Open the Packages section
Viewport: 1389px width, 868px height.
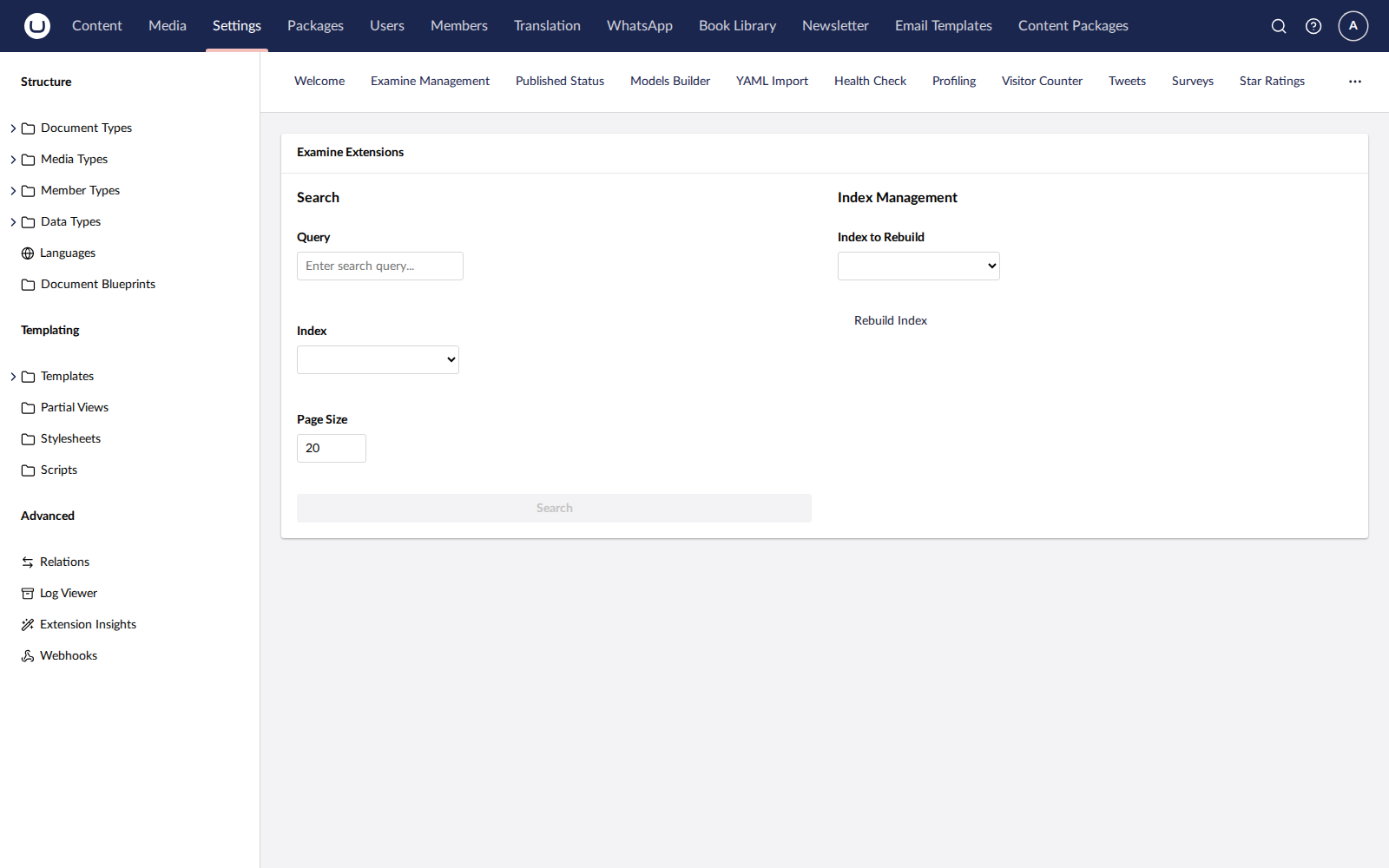(x=315, y=26)
